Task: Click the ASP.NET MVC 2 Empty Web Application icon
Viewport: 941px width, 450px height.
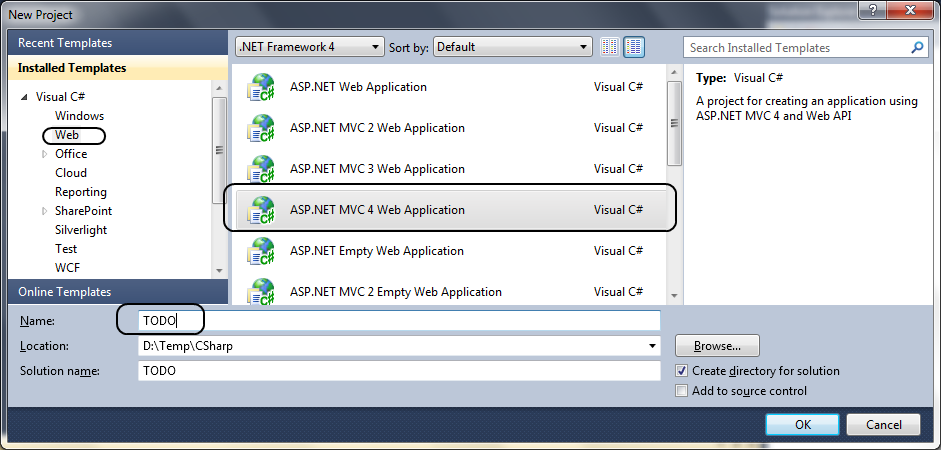Action: tap(260, 290)
